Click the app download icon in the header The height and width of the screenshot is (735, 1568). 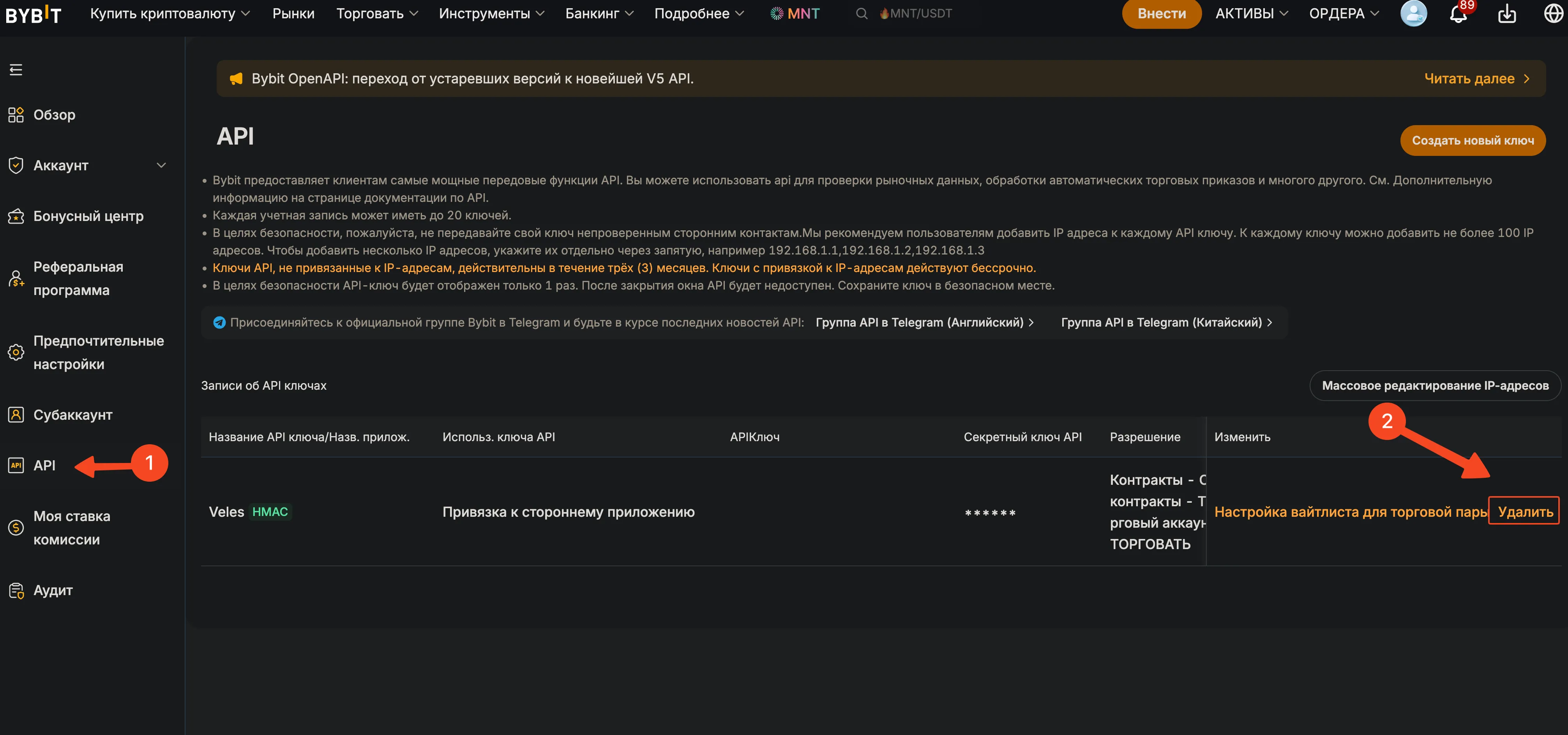1506,14
